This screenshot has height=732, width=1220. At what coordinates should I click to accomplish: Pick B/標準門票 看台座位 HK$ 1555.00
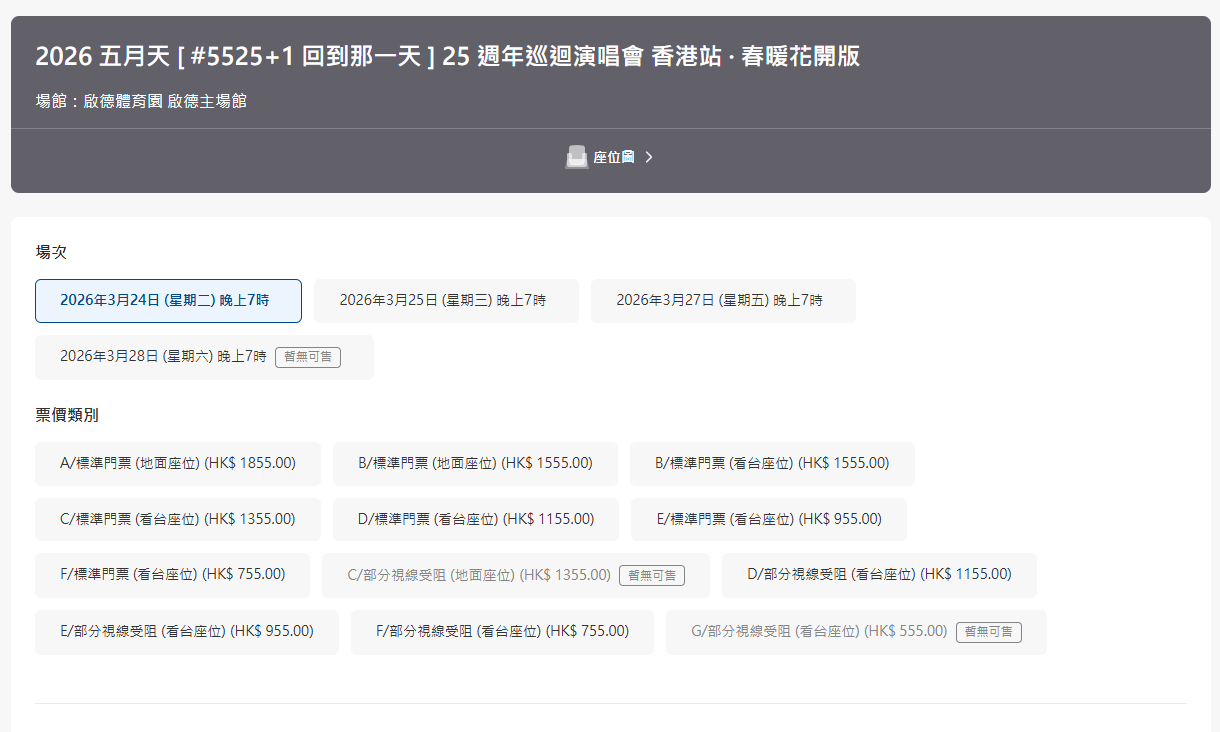click(x=772, y=463)
